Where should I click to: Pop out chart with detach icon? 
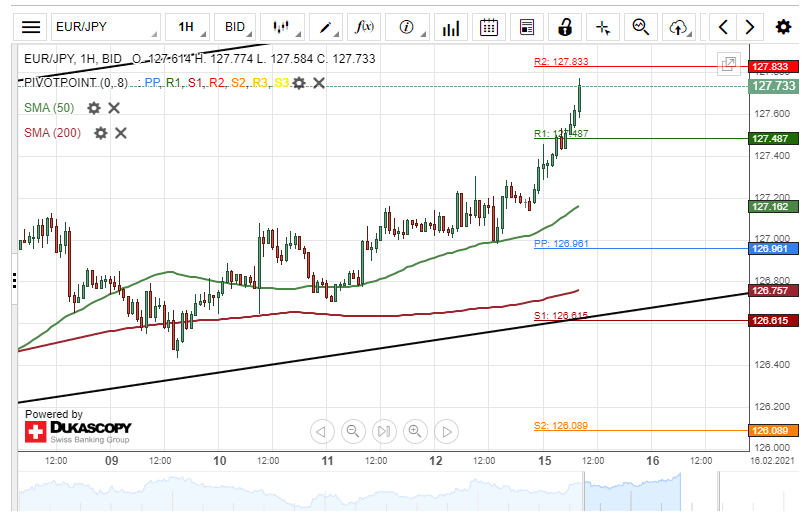(x=729, y=64)
